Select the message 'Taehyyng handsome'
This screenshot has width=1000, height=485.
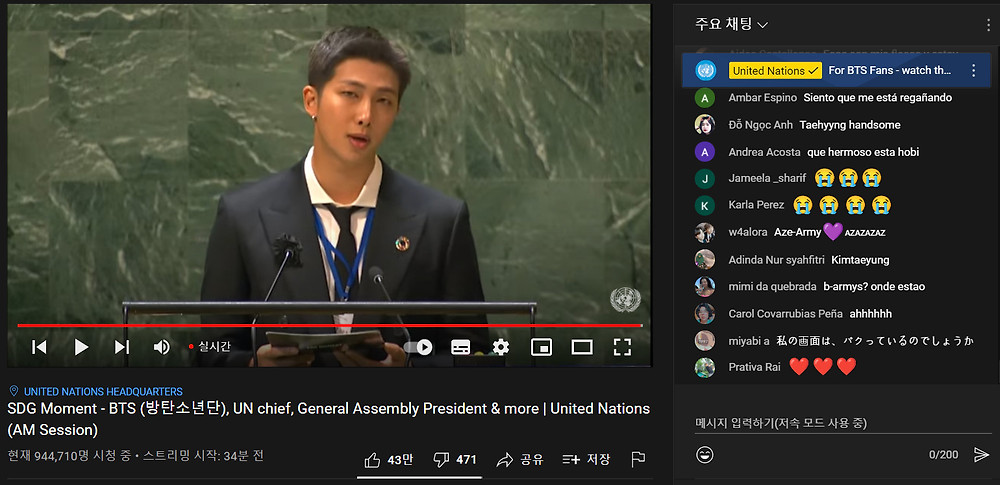[849, 125]
